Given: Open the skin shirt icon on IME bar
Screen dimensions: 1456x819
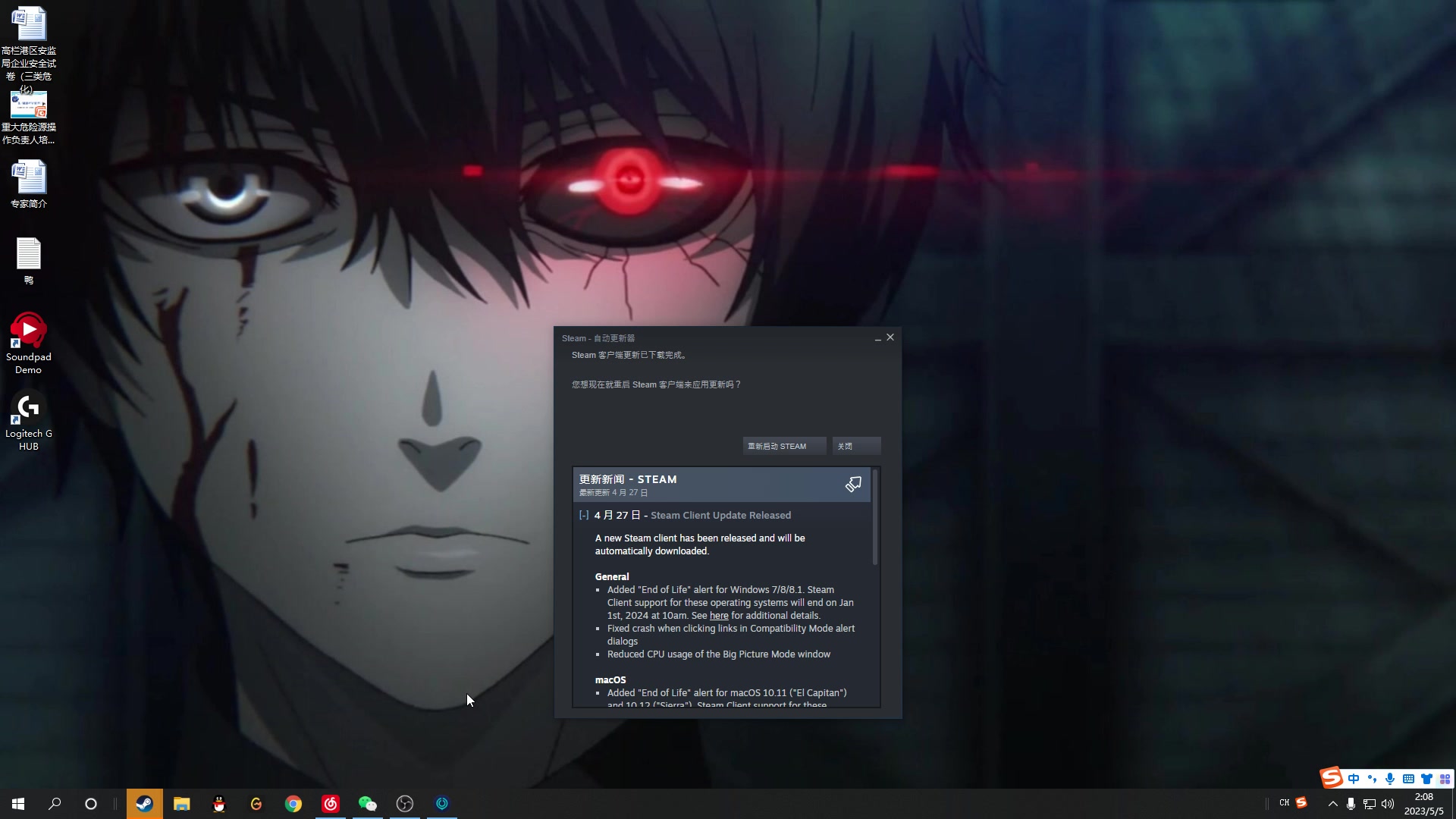Looking at the screenshot, I should click(x=1426, y=779).
